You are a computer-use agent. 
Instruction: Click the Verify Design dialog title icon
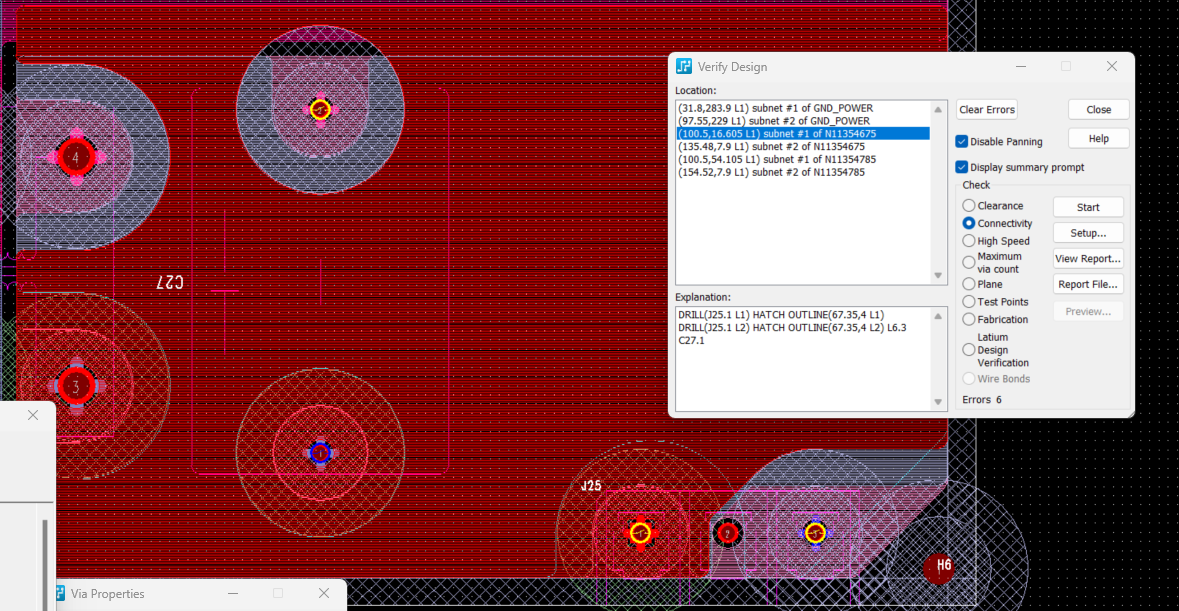[x=683, y=66]
